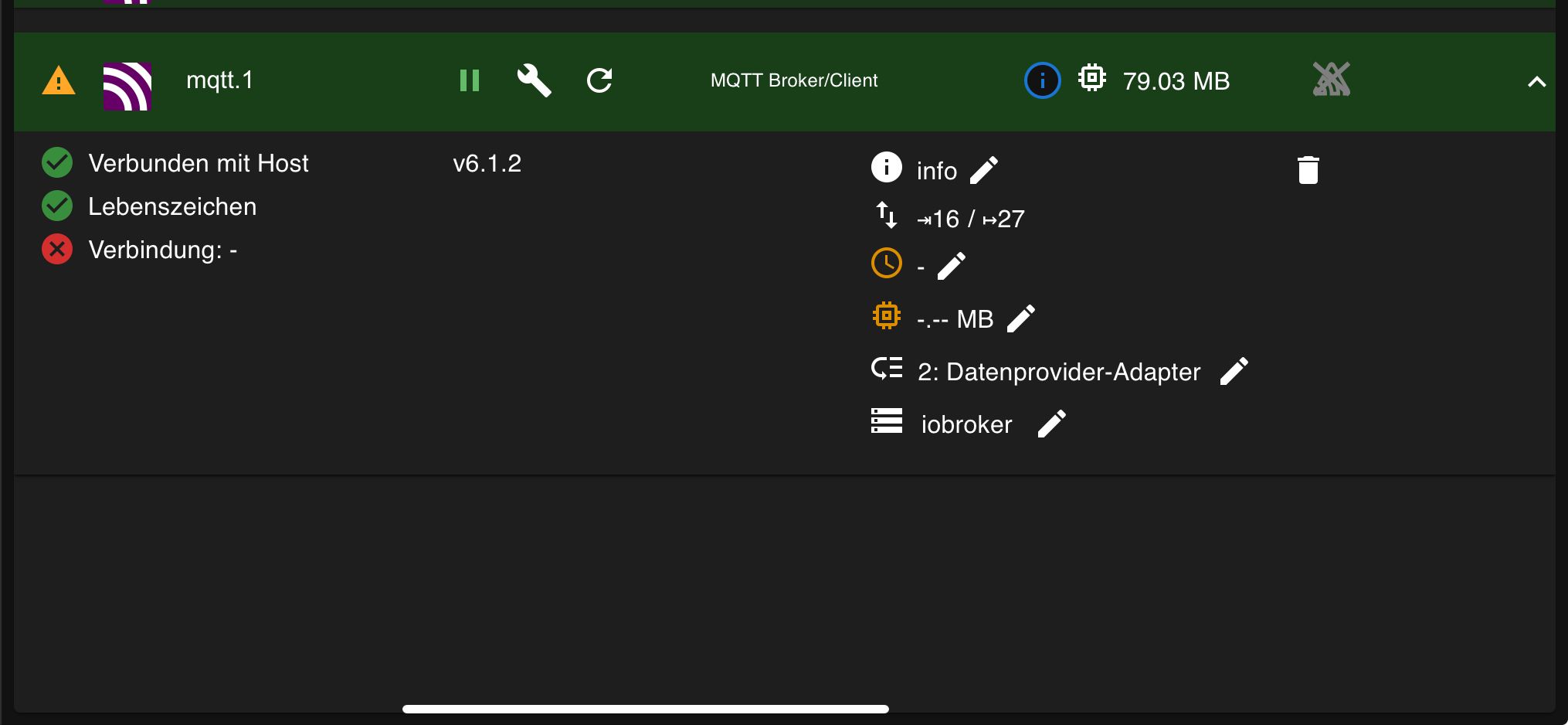Click the orange warning triangle
Viewport: 1568px width, 725px height.
pyautogui.click(x=59, y=80)
